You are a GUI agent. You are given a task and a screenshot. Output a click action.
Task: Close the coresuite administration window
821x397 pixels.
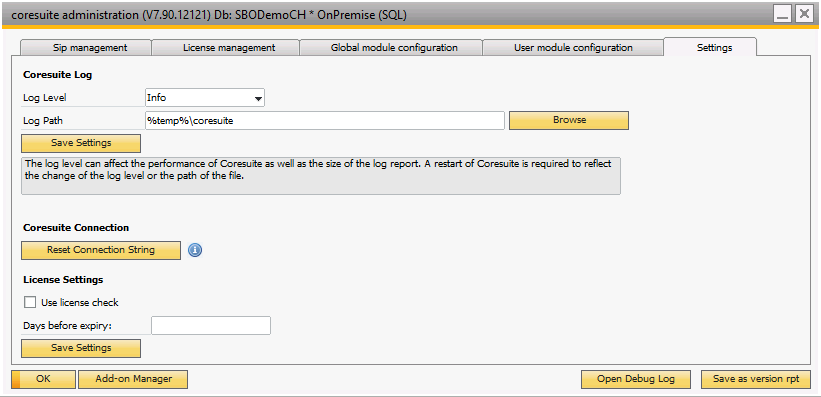pyautogui.click(x=804, y=14)
